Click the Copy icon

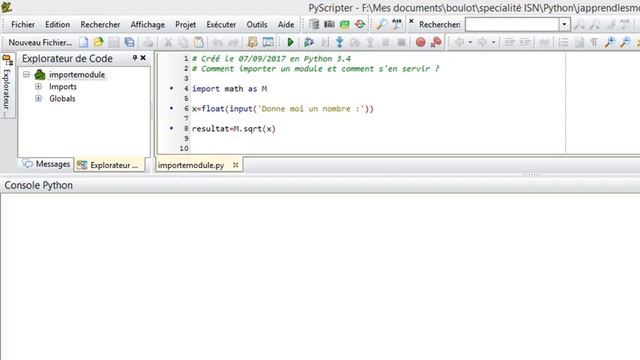183,42
